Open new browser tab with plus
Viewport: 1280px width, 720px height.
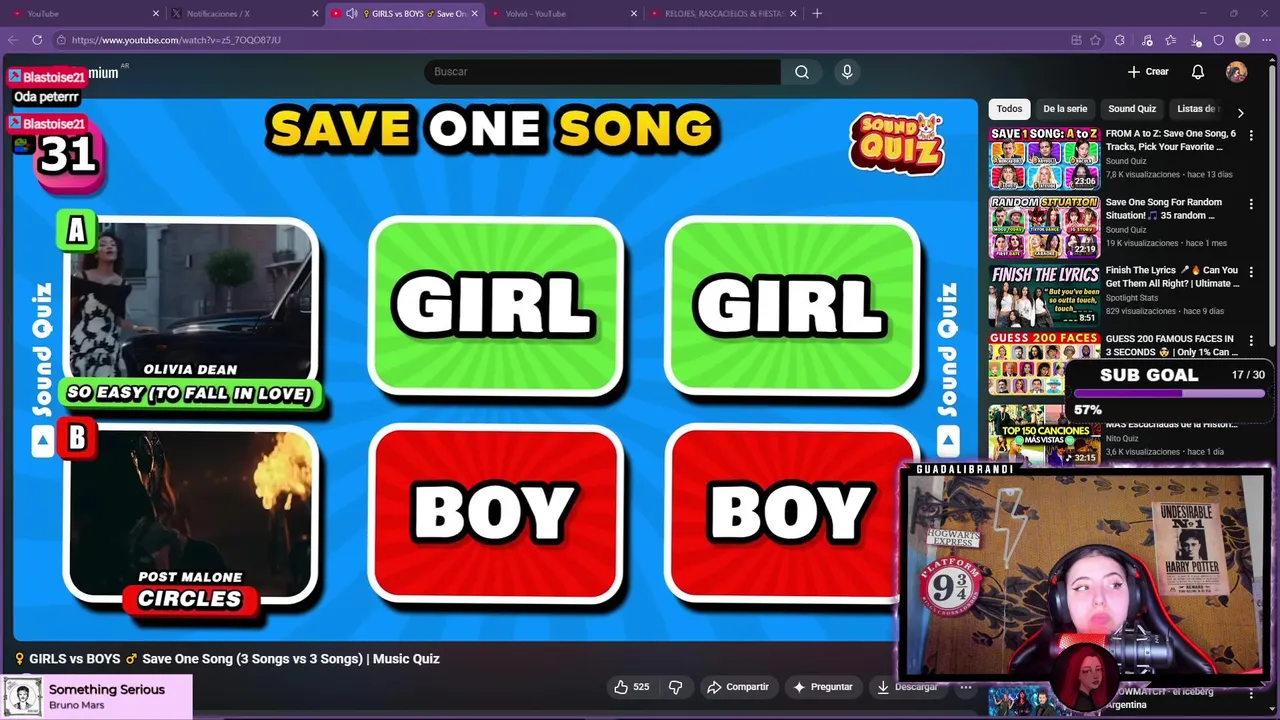click(x=817, y=13)
